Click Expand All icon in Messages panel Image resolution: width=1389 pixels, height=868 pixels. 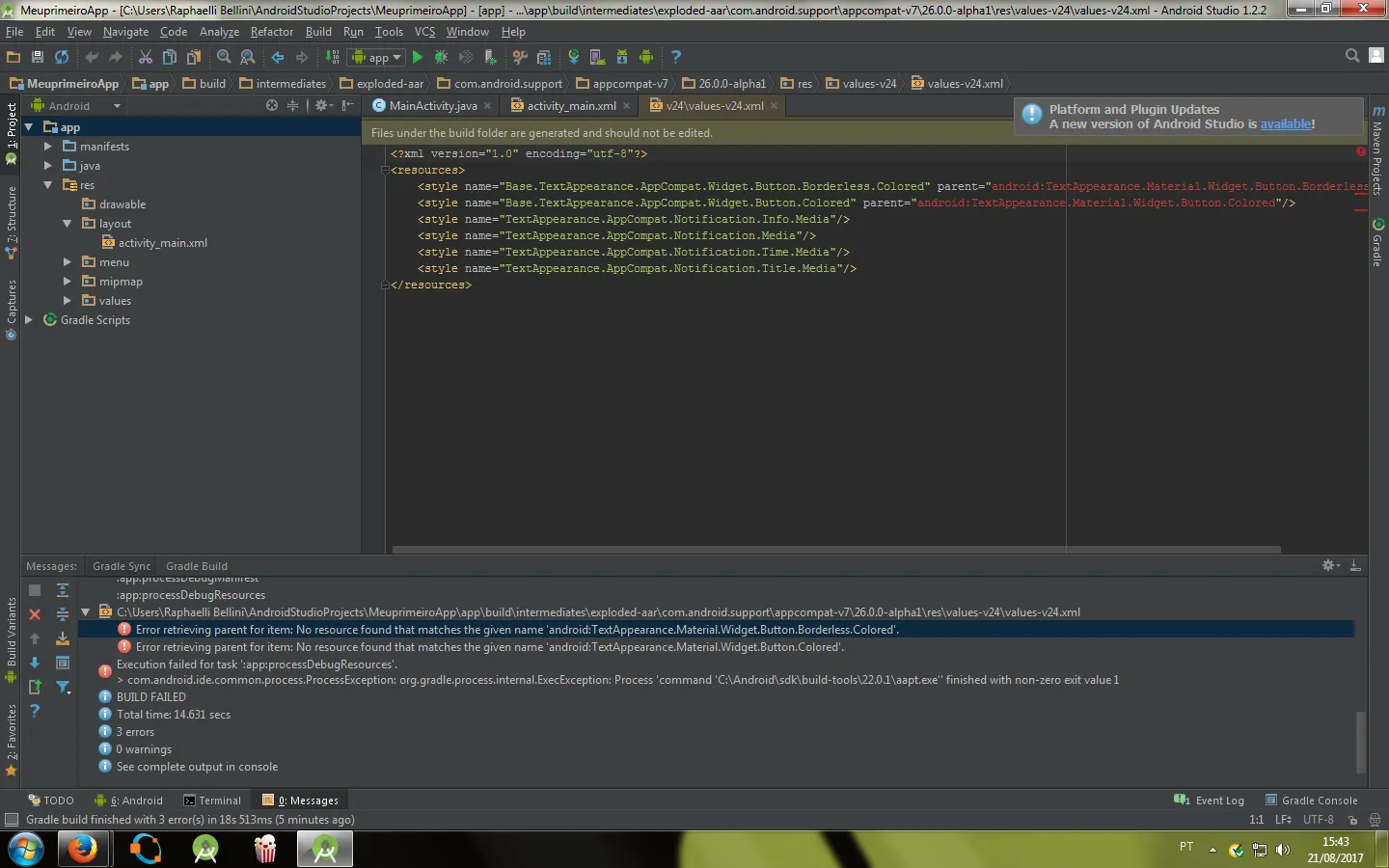point(63,590)
